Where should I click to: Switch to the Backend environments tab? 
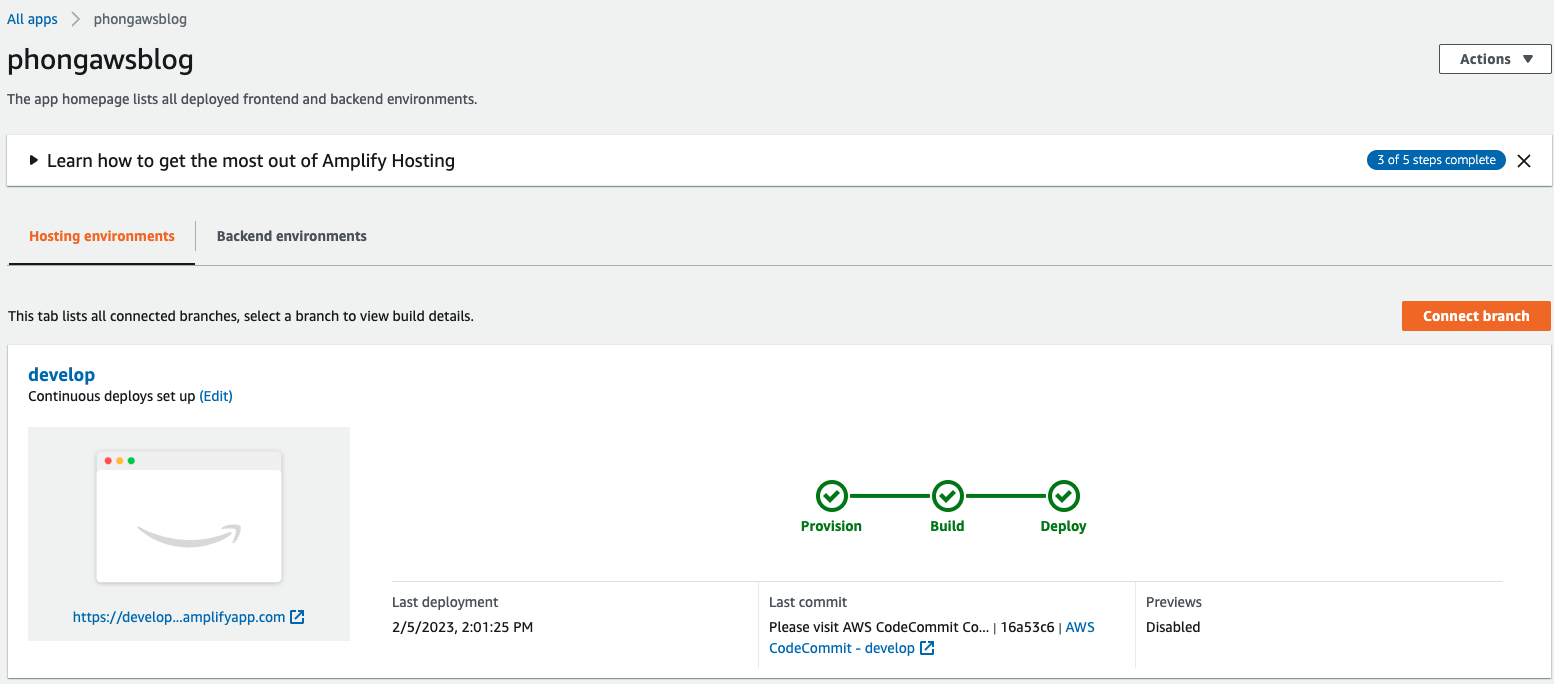click(x=291, y=236)
